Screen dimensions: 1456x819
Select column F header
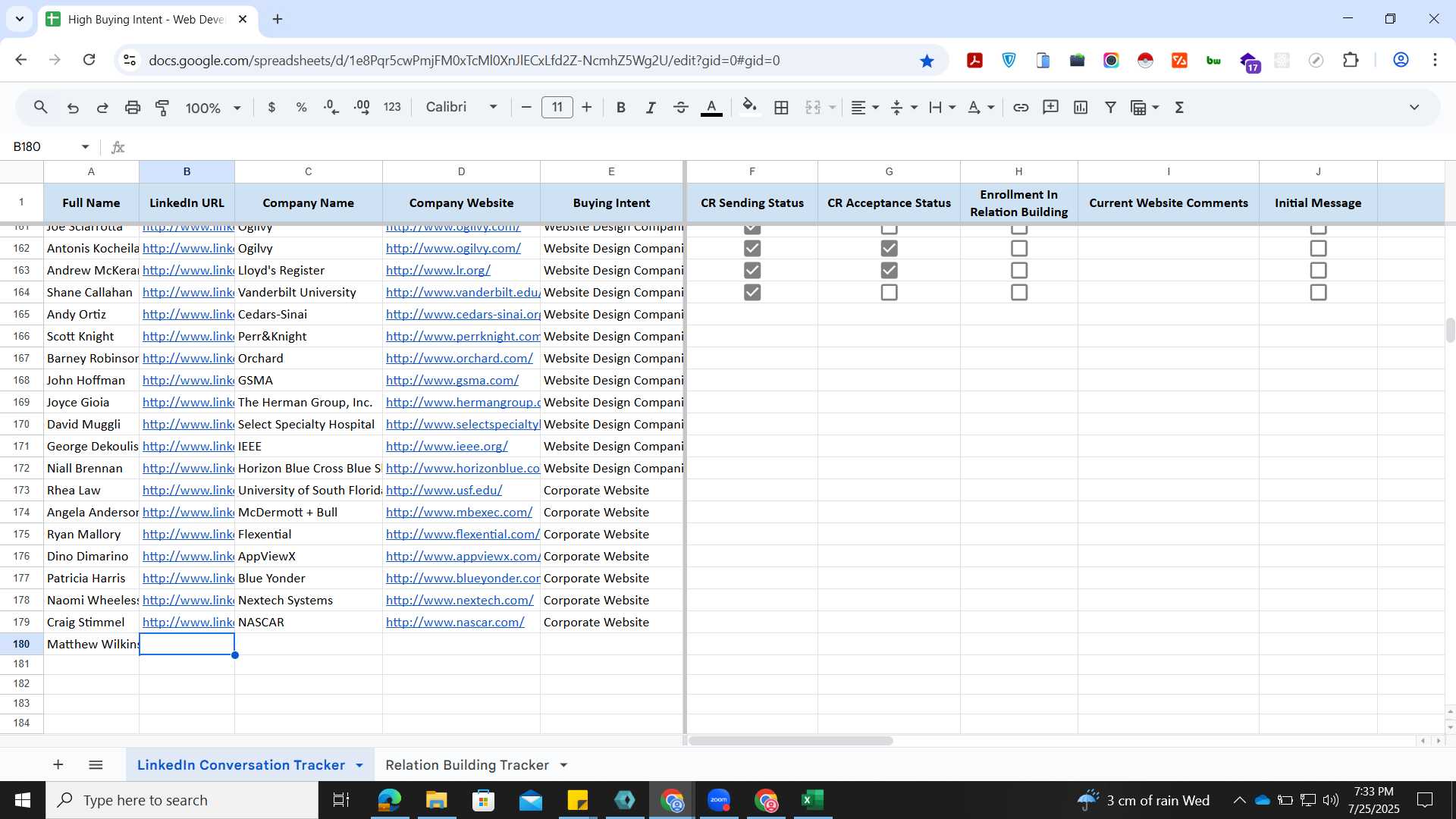pos(752,171)
